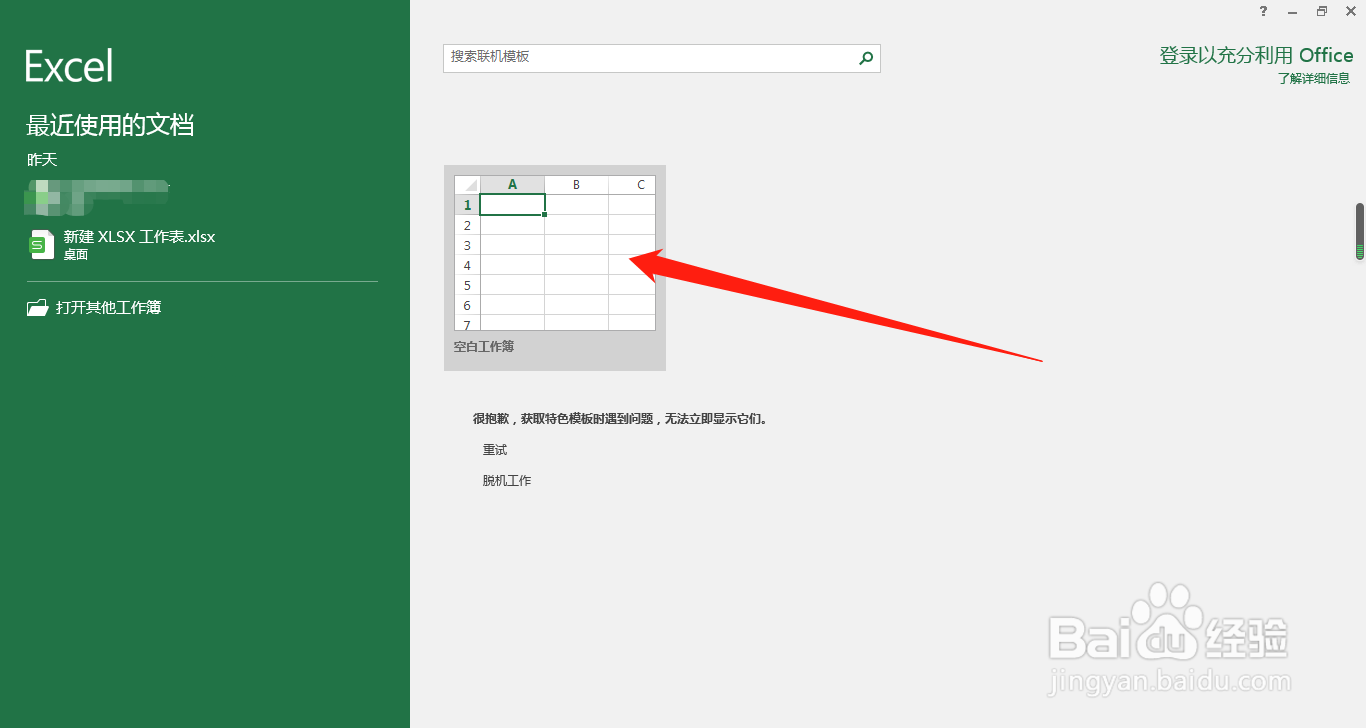Click the vertical scrollbar thumb

coord(1360,232)
